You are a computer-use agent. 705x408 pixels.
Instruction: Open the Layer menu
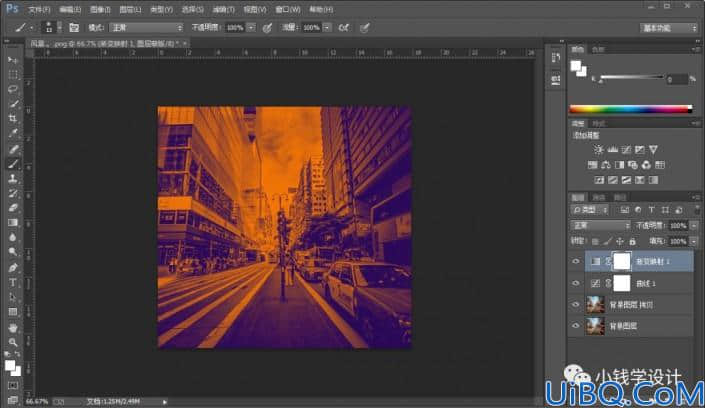click(130, 9)
